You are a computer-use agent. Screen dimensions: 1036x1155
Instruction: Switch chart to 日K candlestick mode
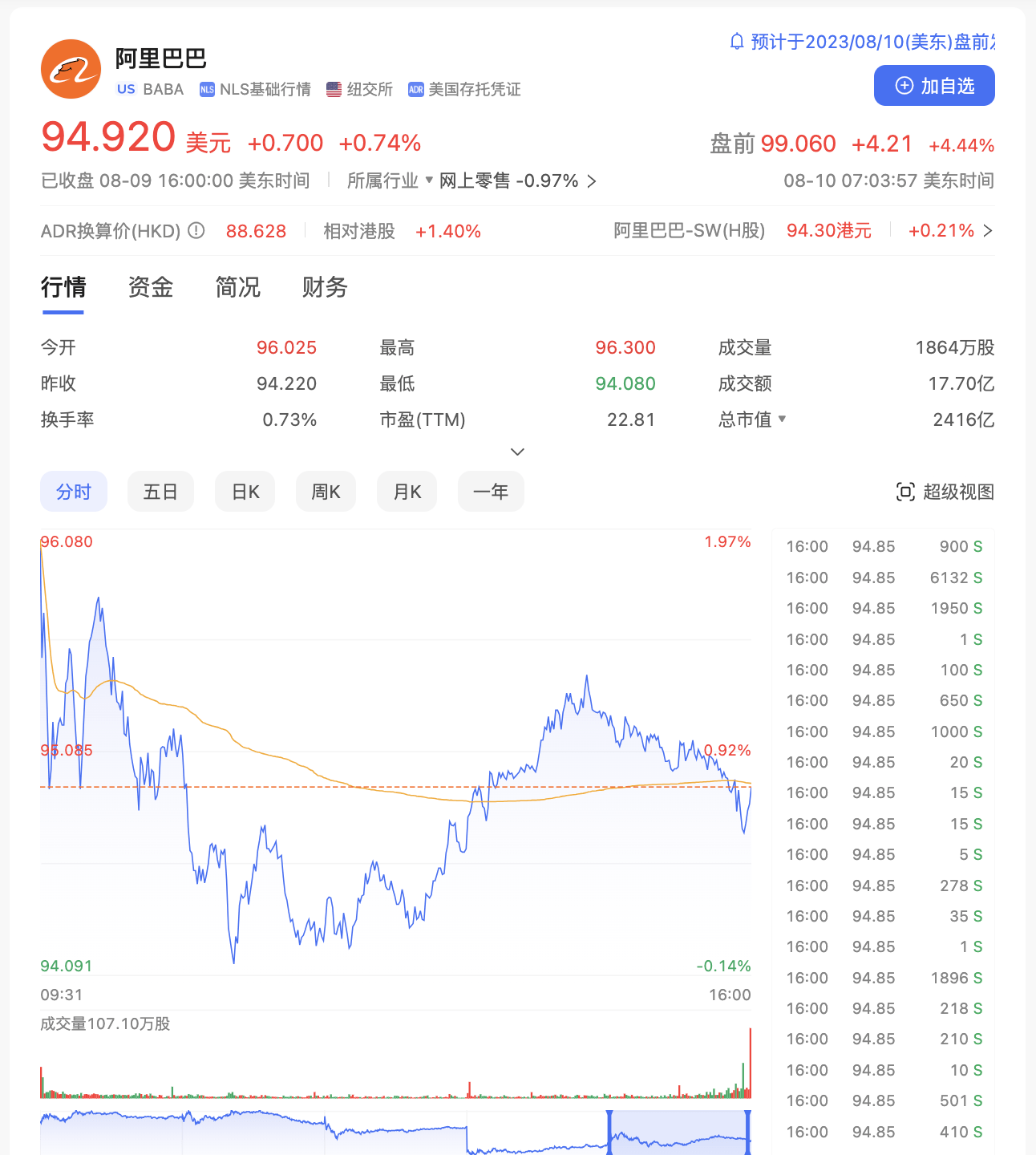[245, 492]
